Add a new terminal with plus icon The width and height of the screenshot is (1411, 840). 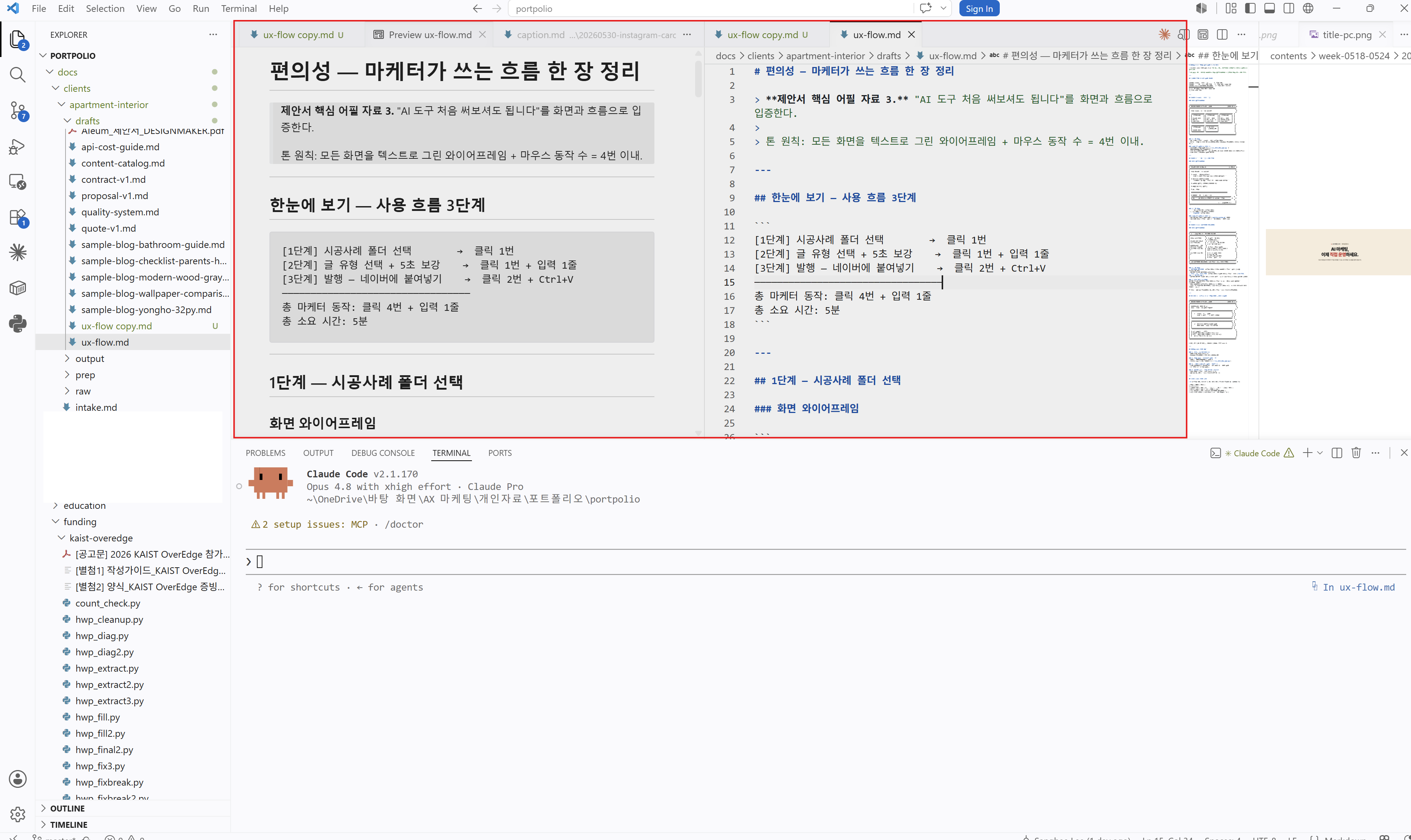tap(1307, 453)
